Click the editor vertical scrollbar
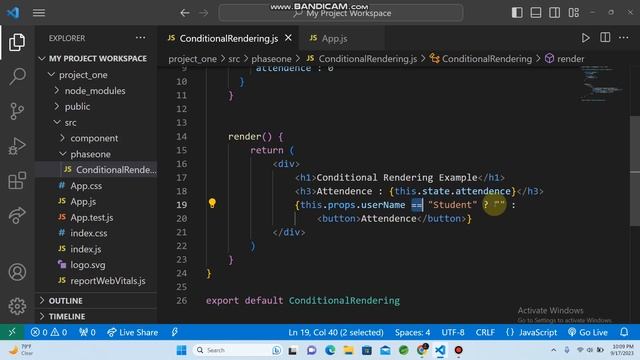Viewport: 640px width, 360px height. coord(635,171)
